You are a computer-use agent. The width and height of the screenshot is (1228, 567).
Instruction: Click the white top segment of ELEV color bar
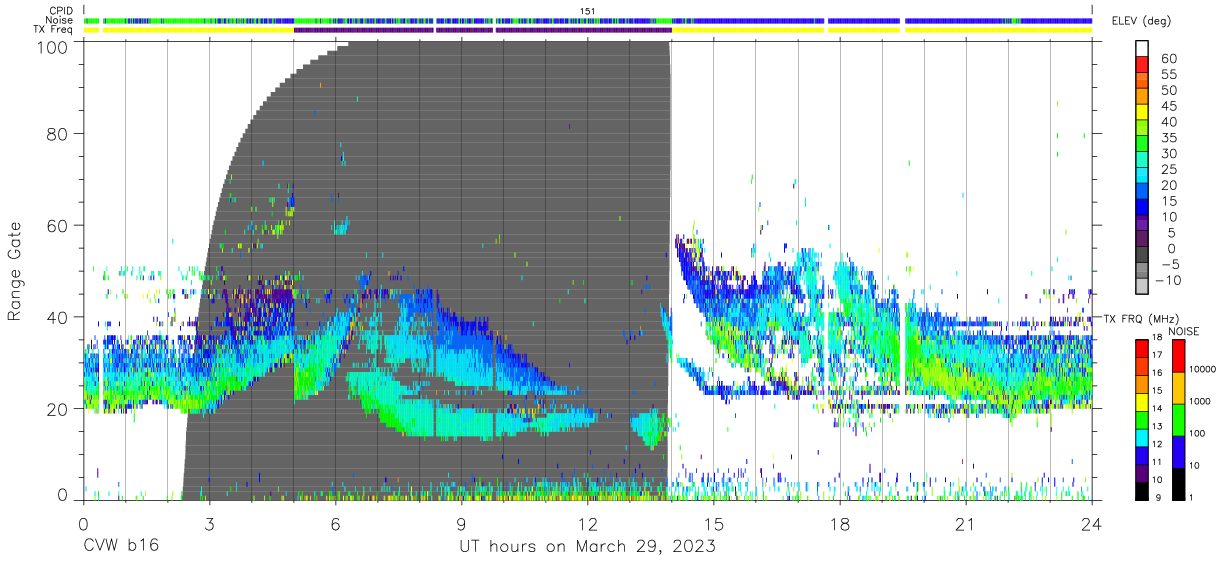point(1141,48)
